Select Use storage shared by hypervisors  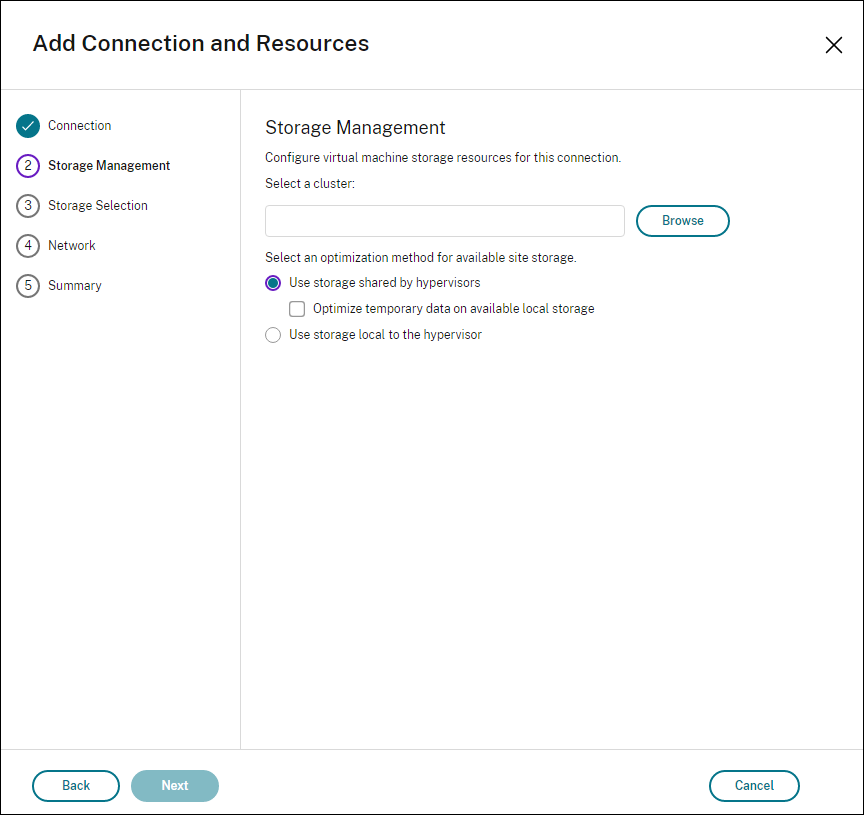coord(272,282)
